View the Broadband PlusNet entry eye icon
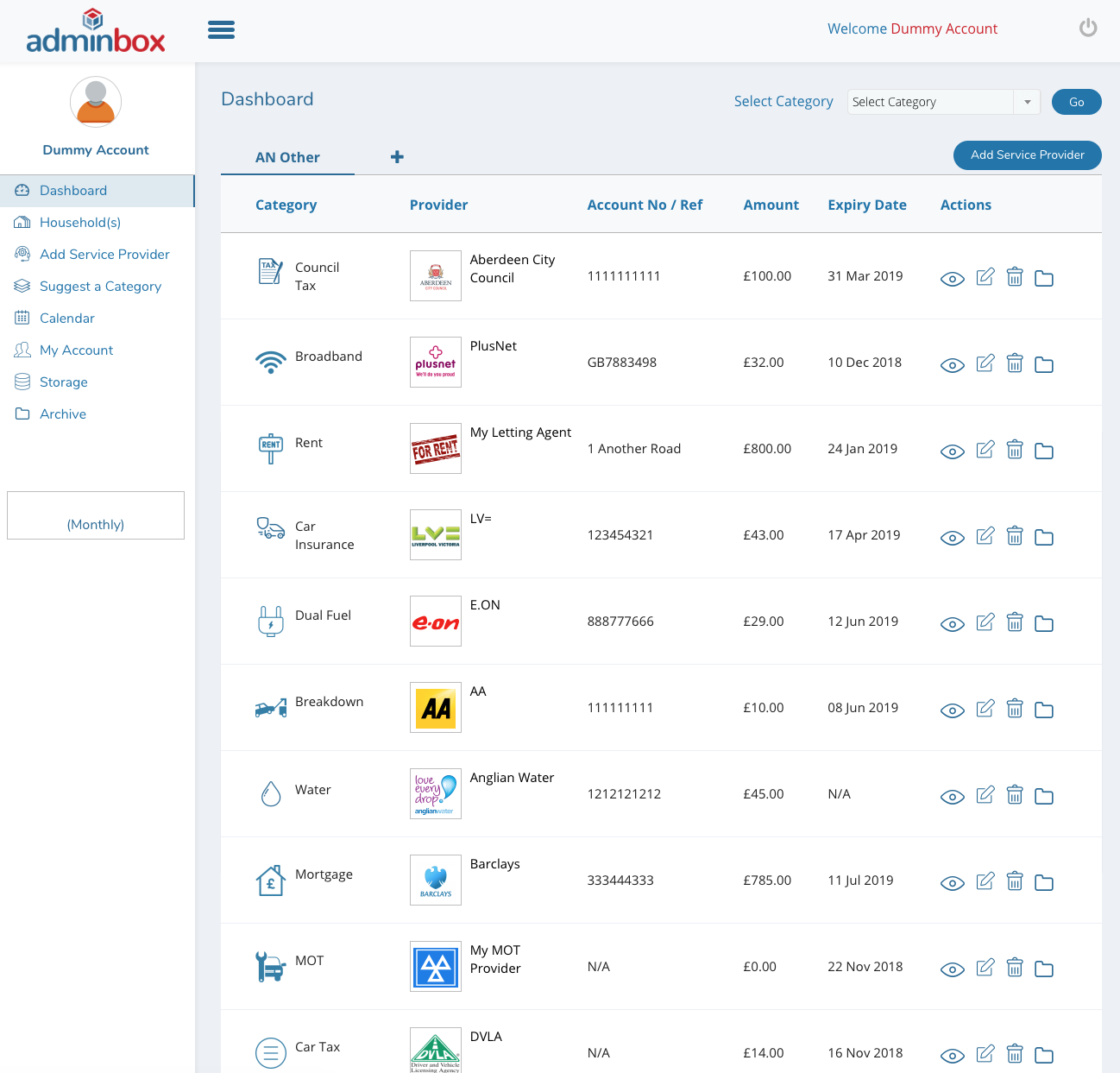 (x=952, y=365)
